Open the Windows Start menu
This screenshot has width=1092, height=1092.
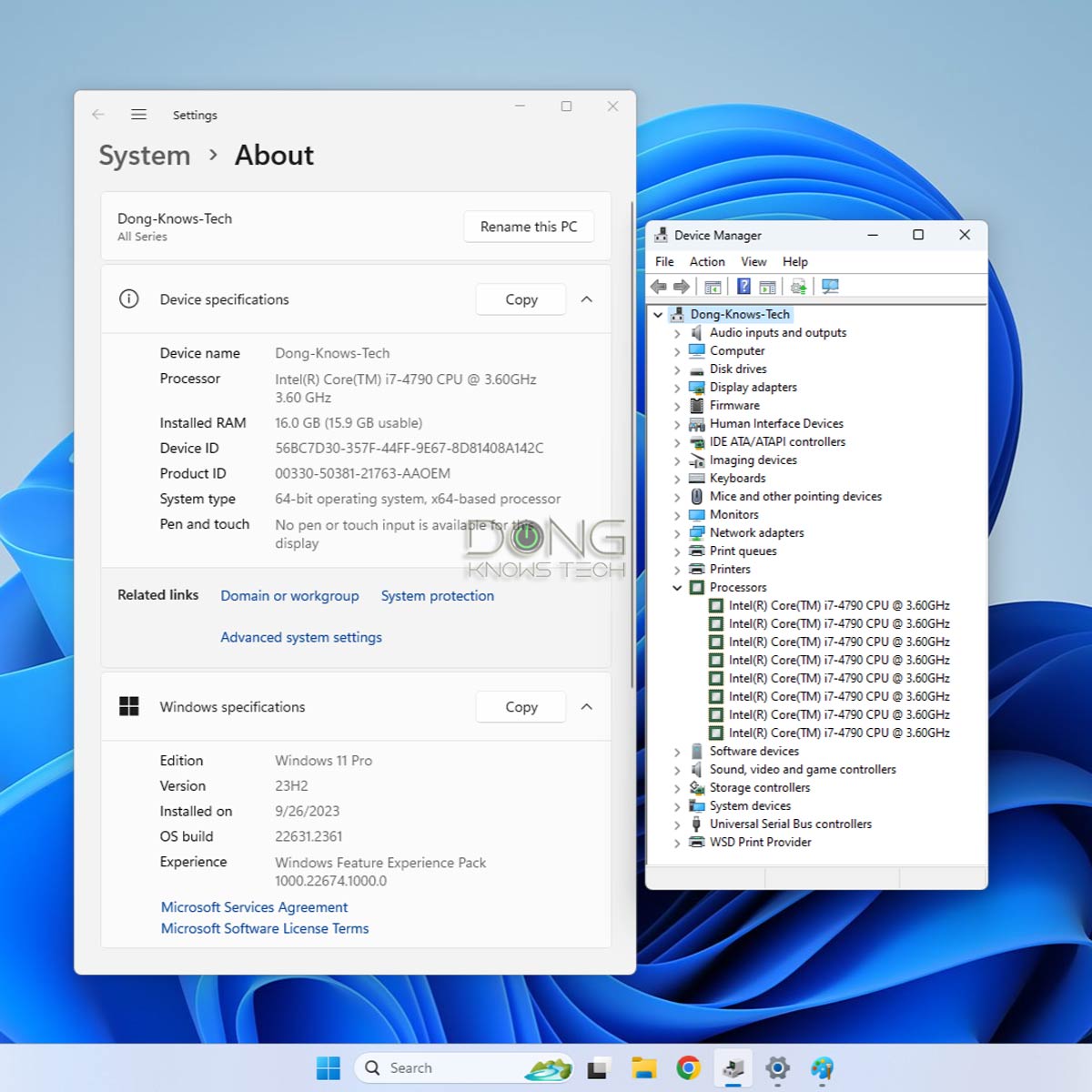point(328,1067)
